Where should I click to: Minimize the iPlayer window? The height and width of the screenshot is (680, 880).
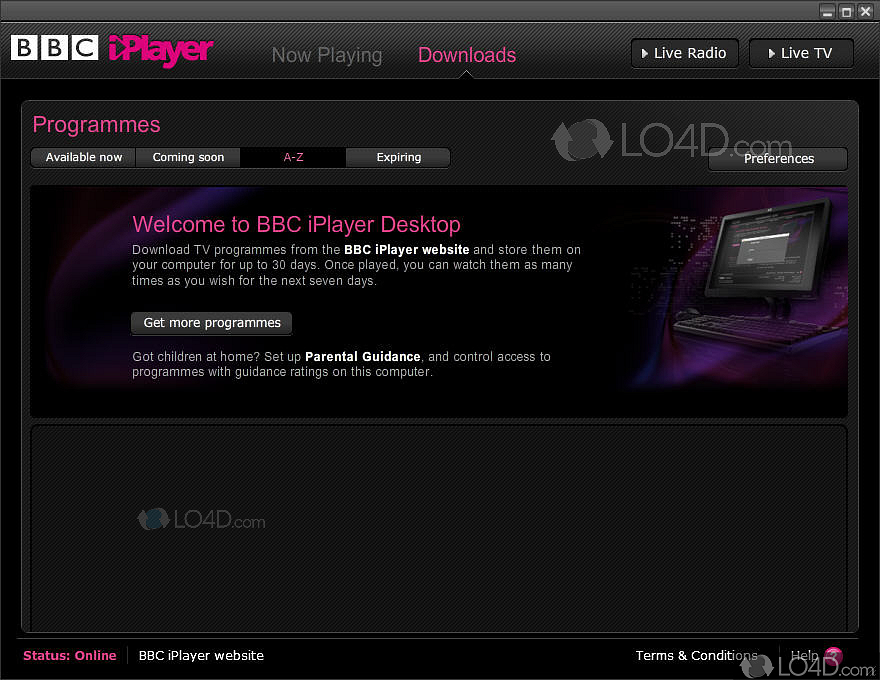827,12
